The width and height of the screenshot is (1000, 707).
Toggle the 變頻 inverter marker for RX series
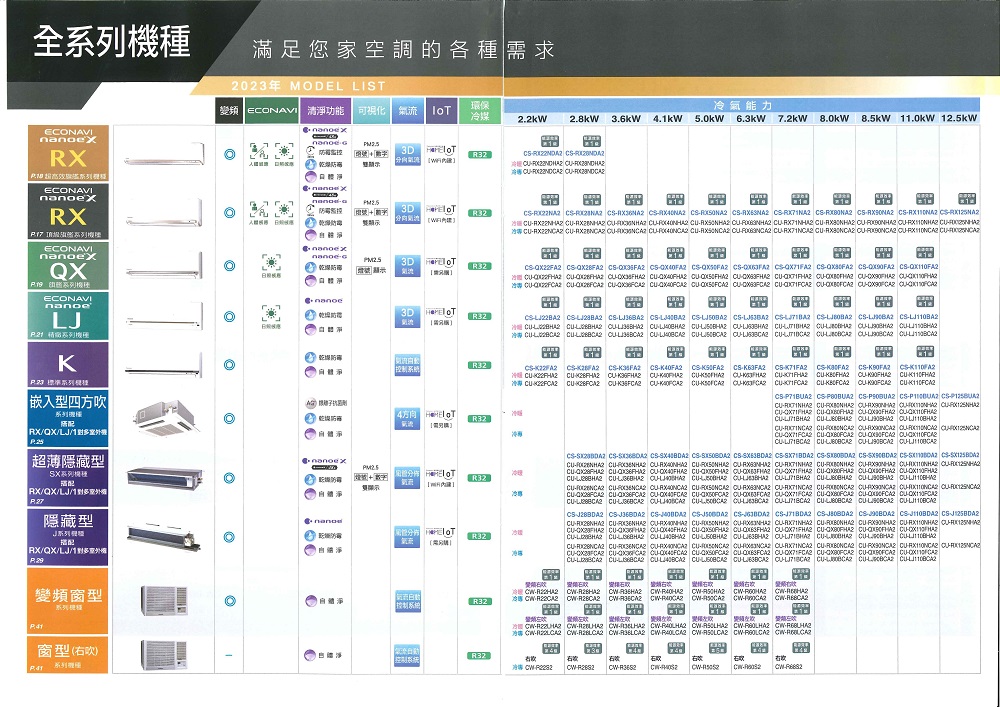point(232,155)
